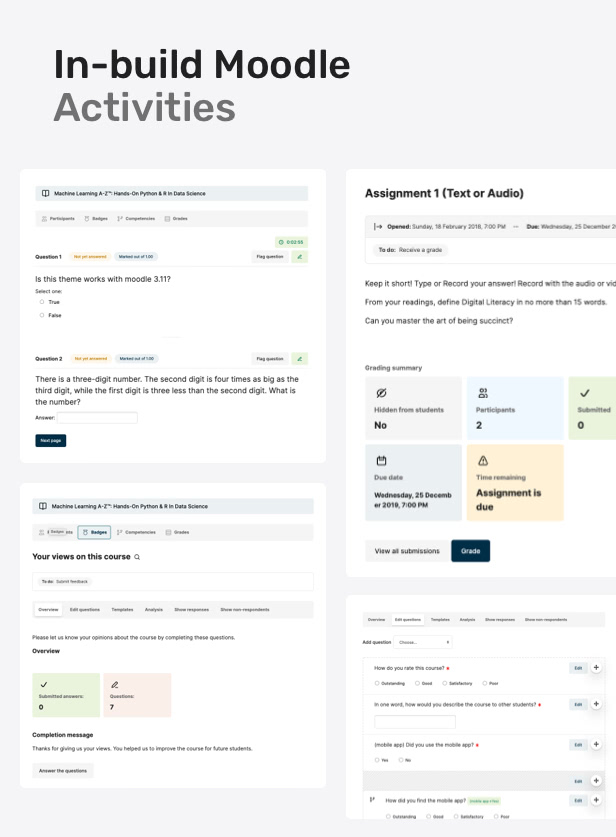
Task: Click the calendar icon in the Due date card
Action: [x=381, y=460]
